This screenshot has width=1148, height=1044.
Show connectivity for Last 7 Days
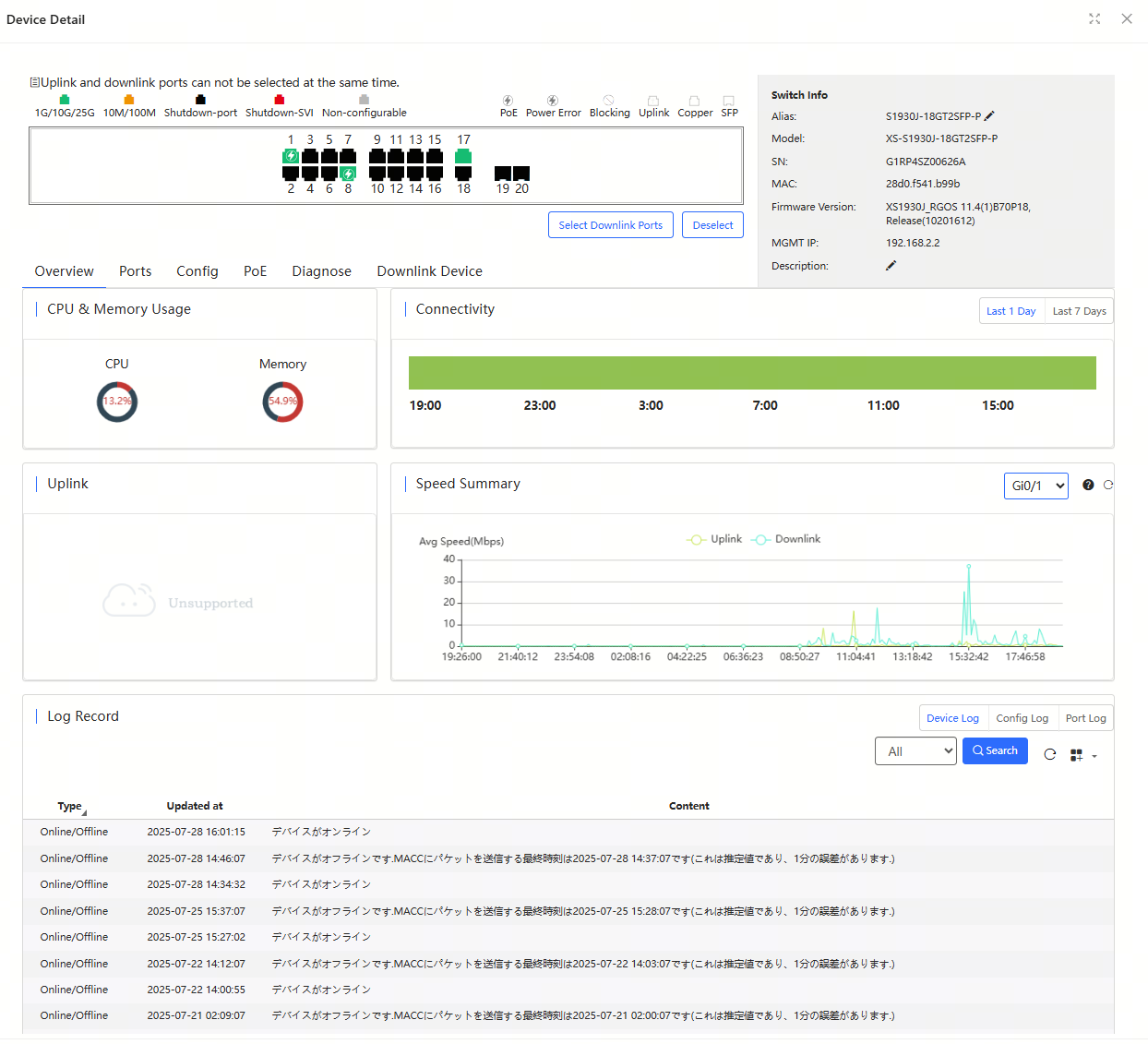[1079, 311]
